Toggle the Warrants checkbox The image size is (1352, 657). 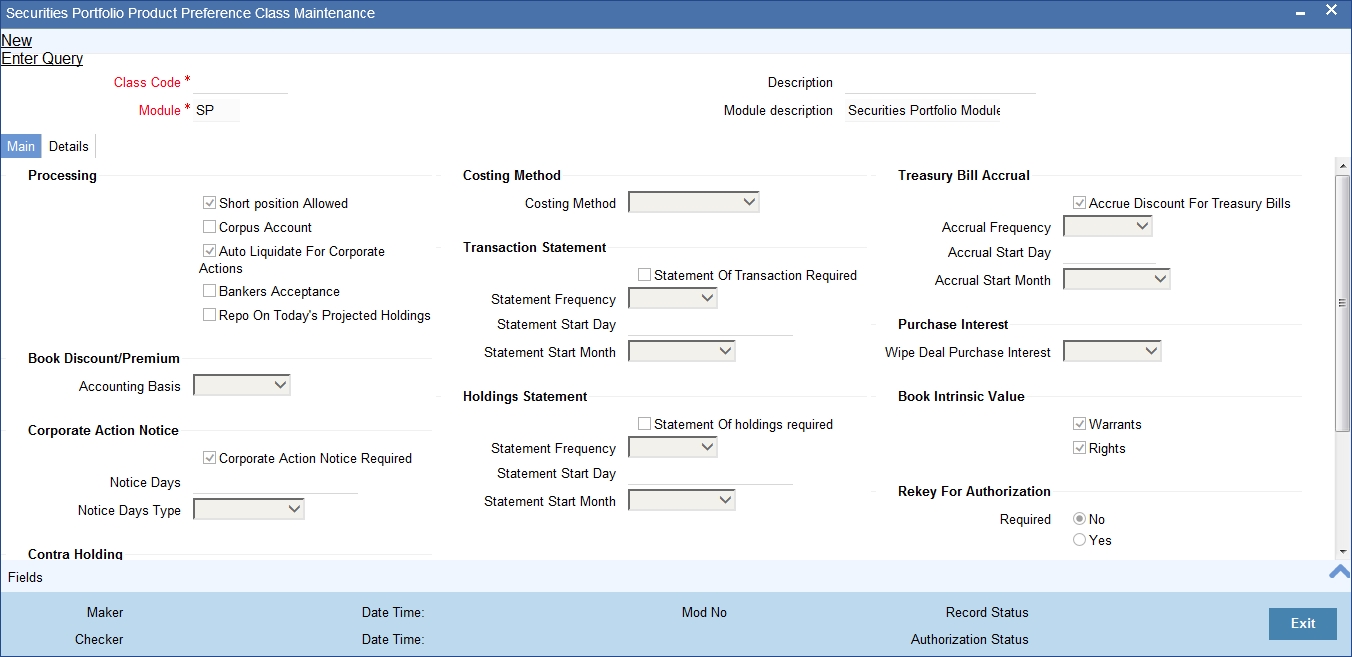click(1079, 424)
